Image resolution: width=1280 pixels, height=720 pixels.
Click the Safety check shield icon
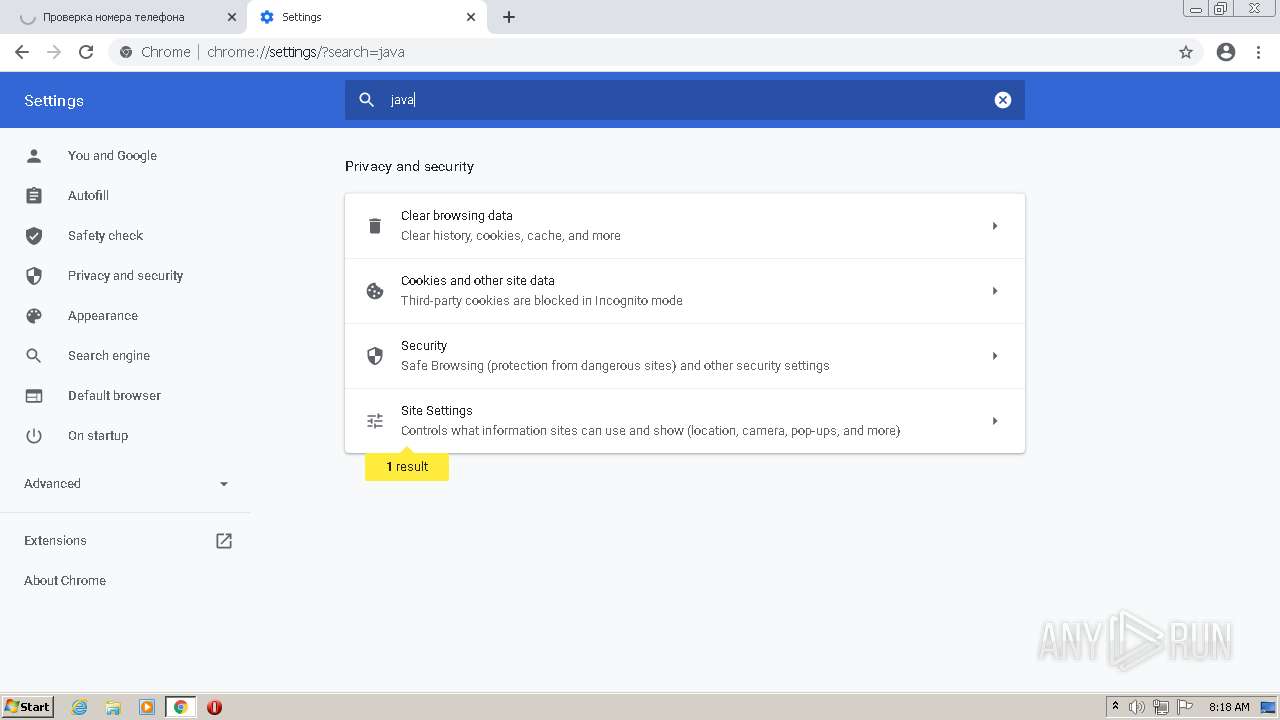click(34, 236)
